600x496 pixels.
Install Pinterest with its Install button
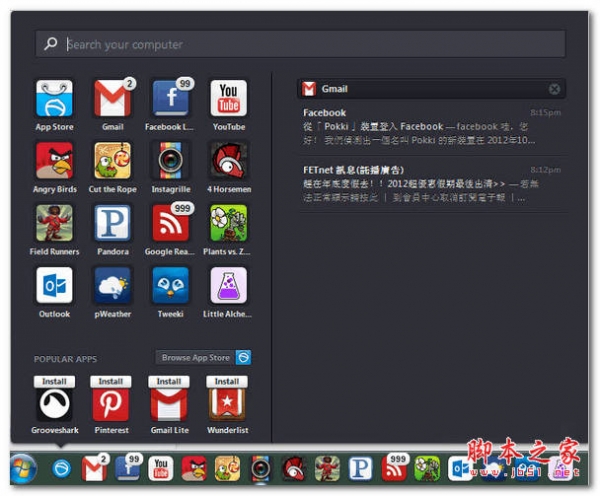[111, 382]
